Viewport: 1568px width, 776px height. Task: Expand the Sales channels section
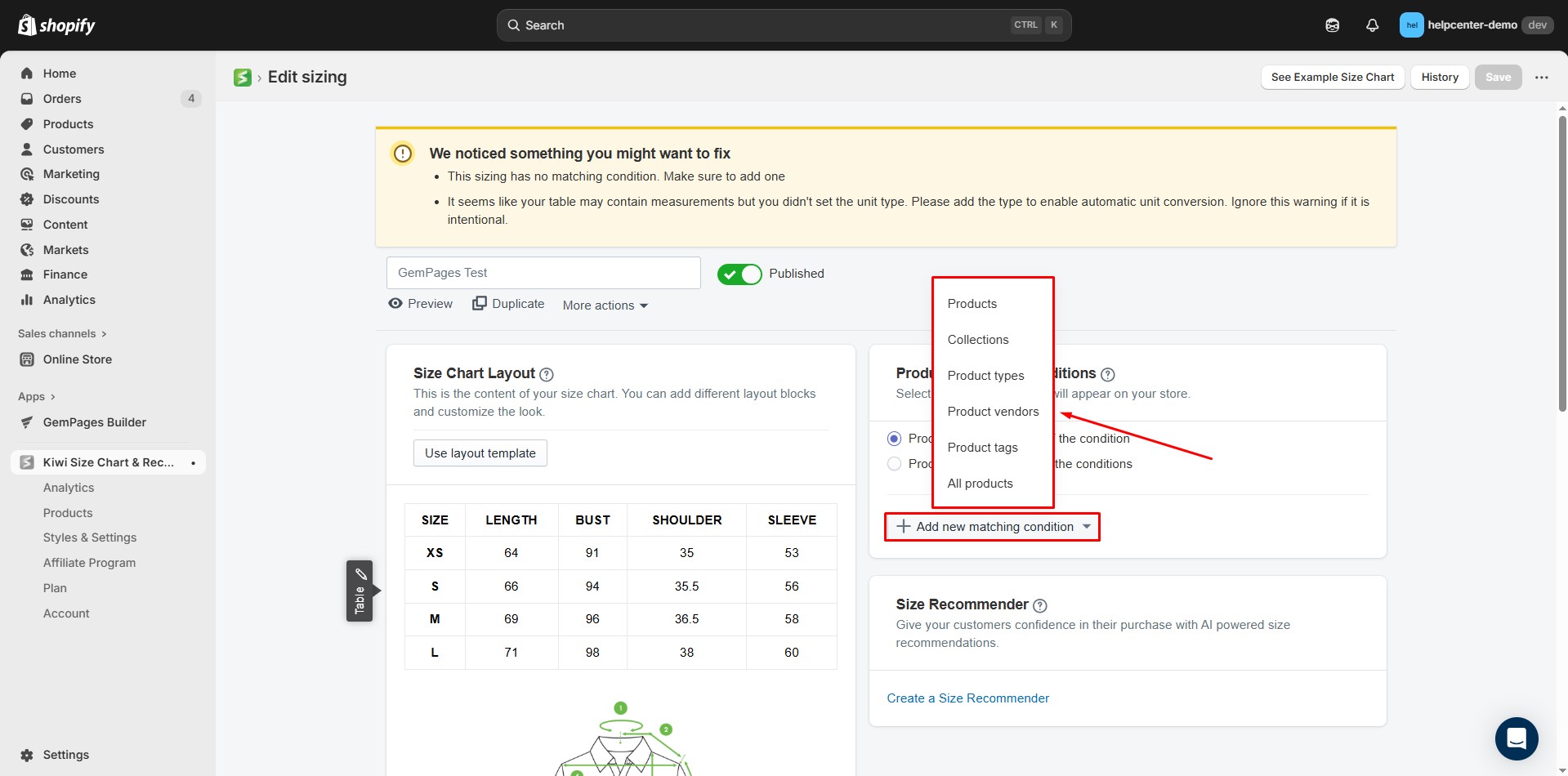62,333
